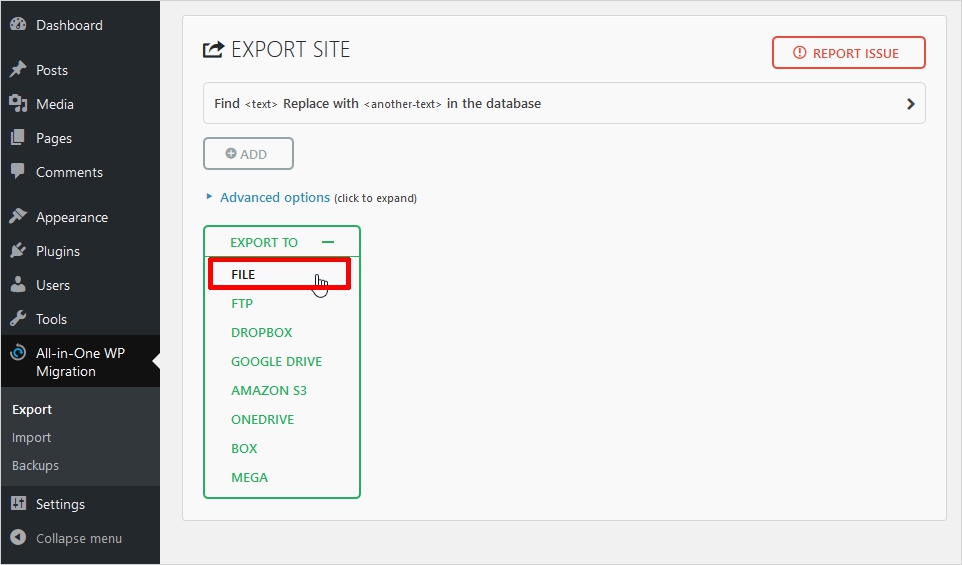Image resolution: width=962 pixels, height=565 pixels.
Task: Collapse the sidebar menu
Action: (x=78, y=538)
